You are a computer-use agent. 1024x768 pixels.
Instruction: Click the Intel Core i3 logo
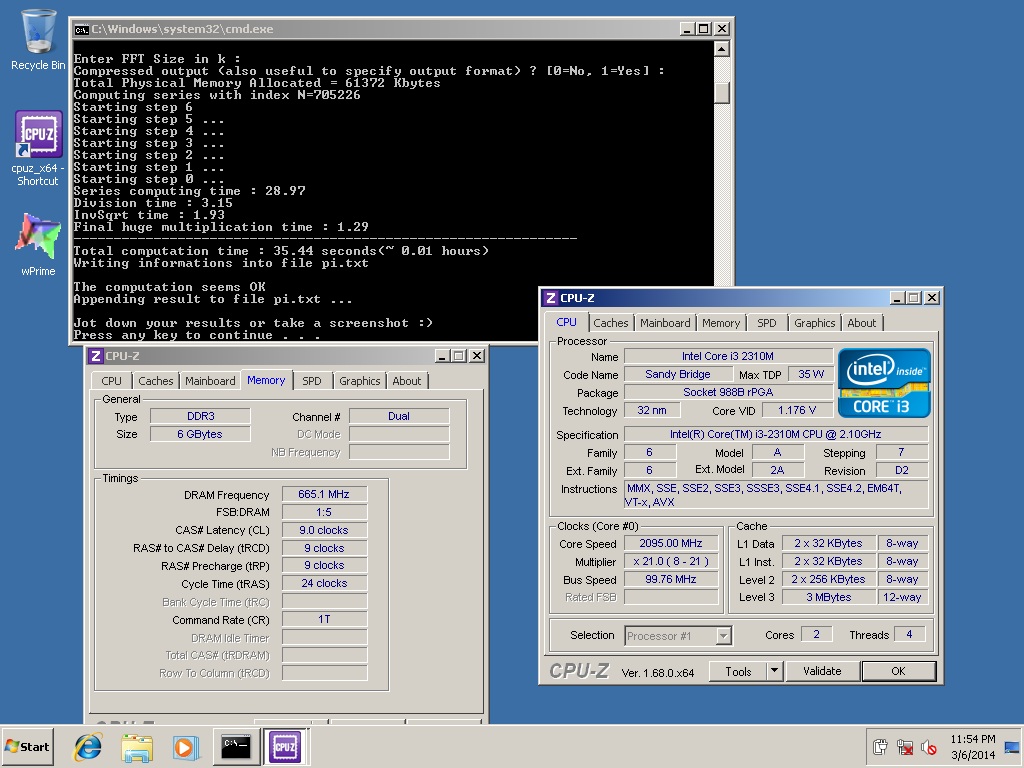(x=884, y=383)
